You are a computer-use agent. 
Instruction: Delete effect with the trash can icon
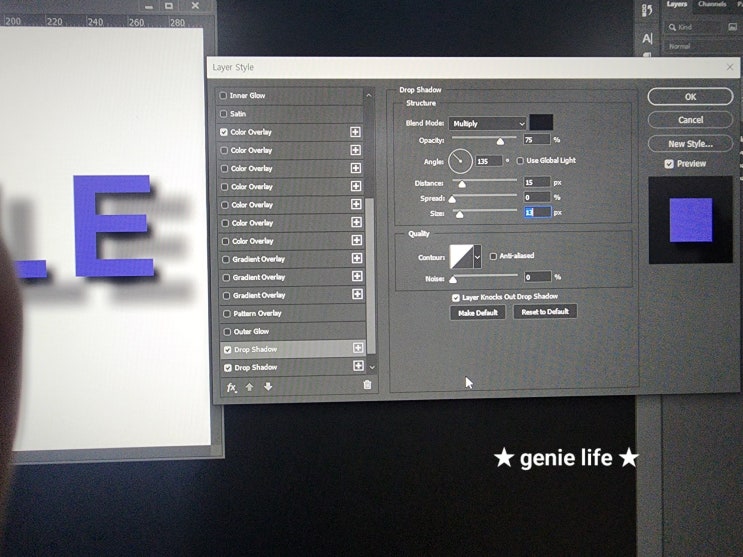367,385
